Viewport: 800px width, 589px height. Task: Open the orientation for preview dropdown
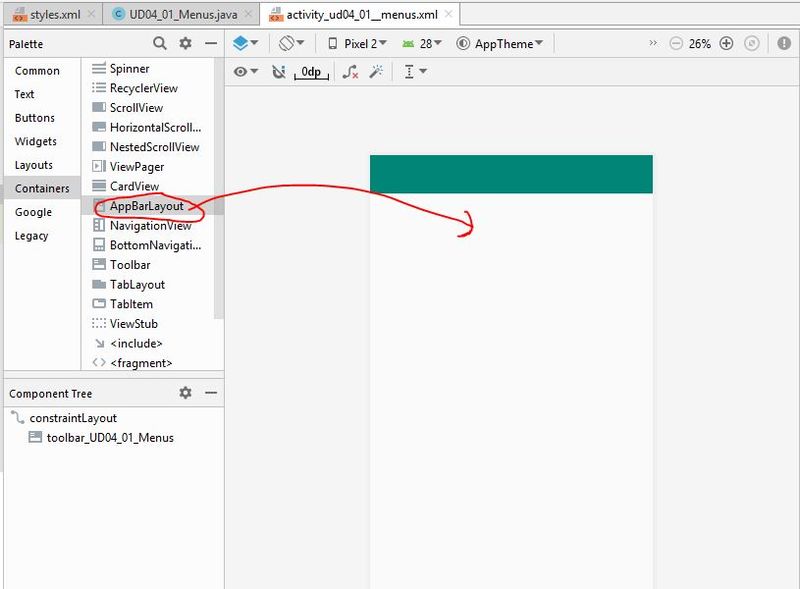tap(291, 43)
